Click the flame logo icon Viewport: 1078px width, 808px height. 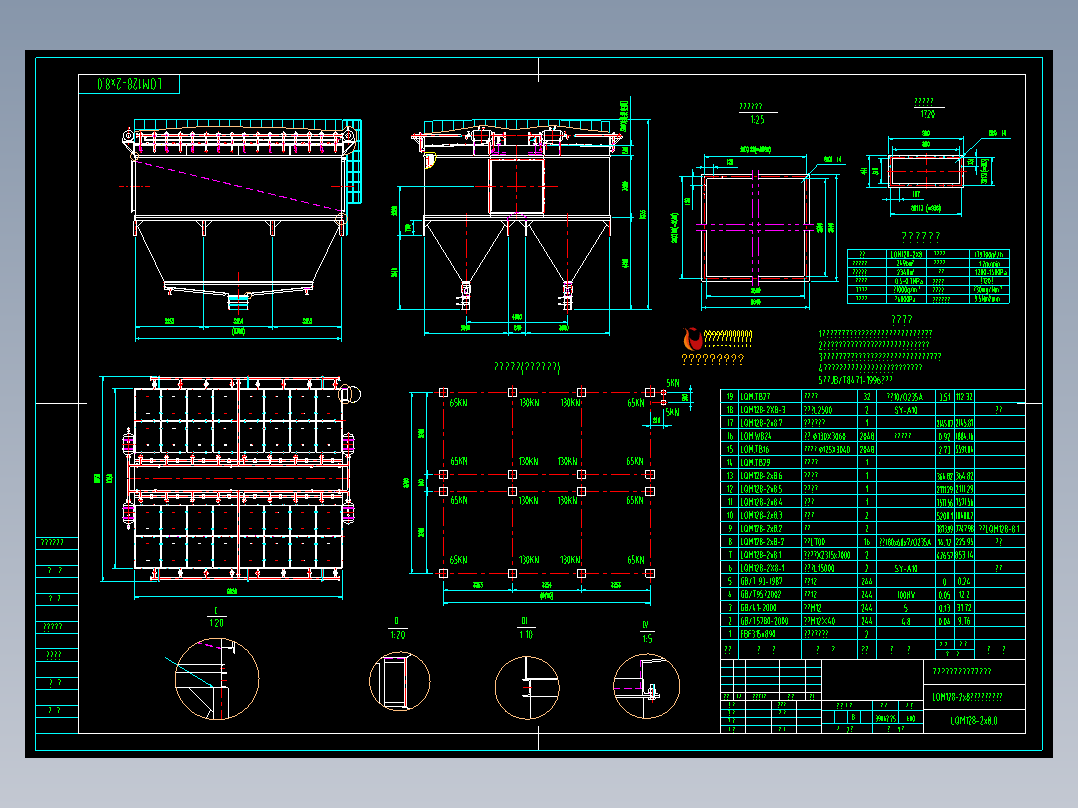pos(692,338)
